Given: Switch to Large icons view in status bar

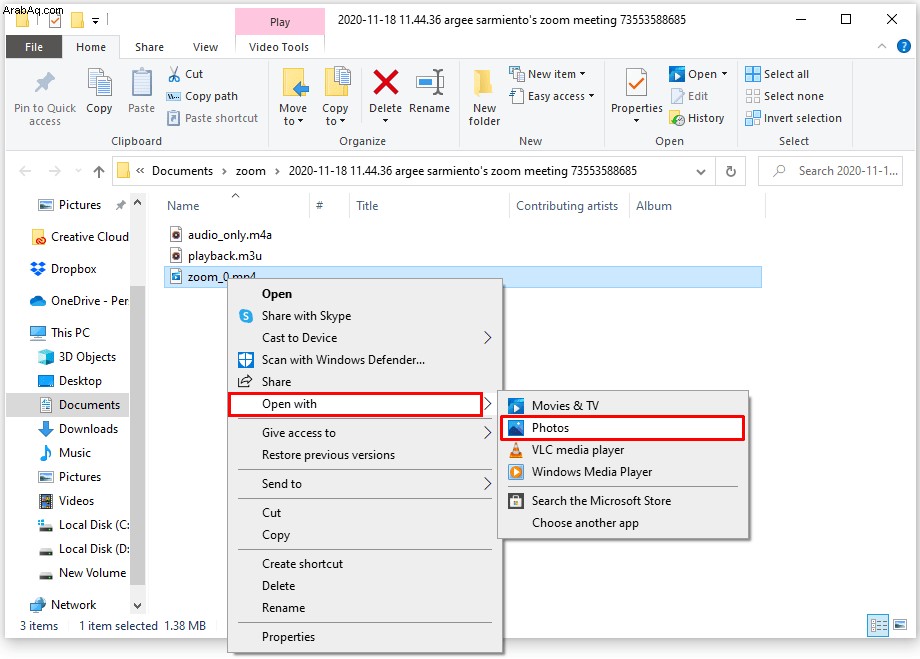Looking at the screenshot, I should (900, 624).
